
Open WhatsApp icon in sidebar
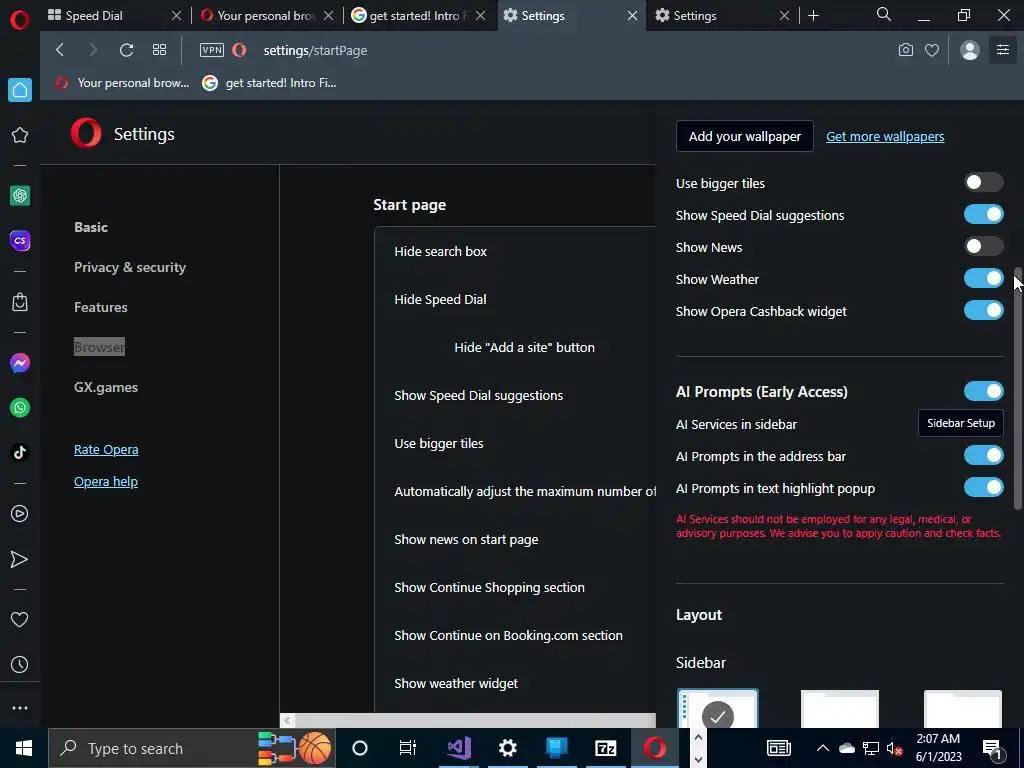[x=20, y=408]
